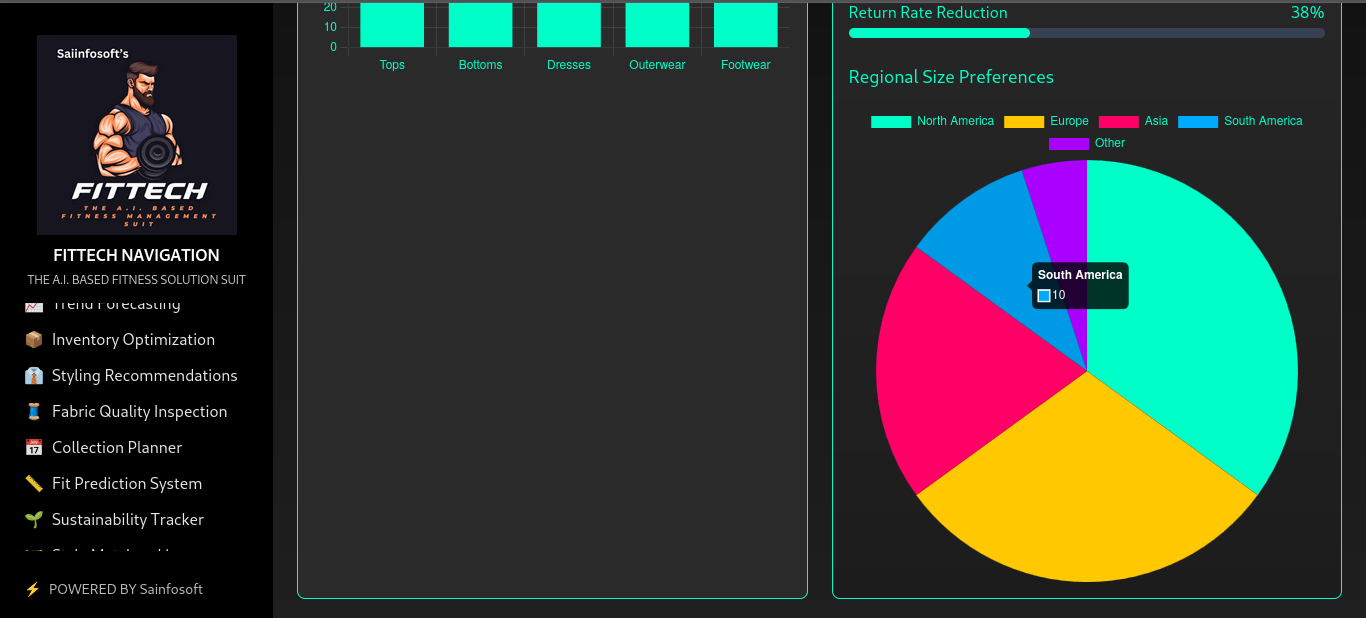The image size is (1366, 618).
Task: Click the FitTech bodybuilder logo image
Action: 137,135
